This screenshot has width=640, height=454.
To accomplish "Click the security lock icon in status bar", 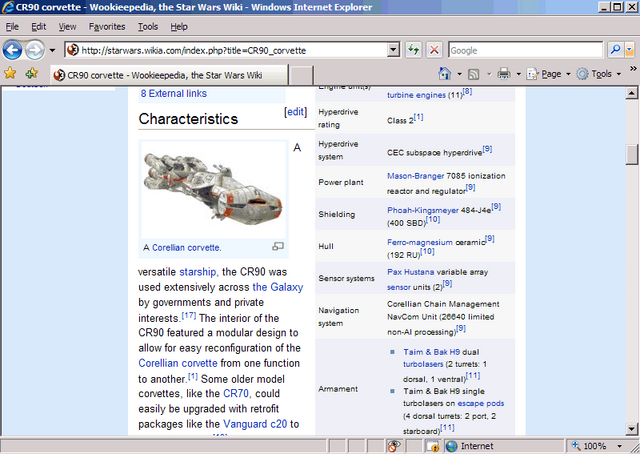I will coord(433,446).
